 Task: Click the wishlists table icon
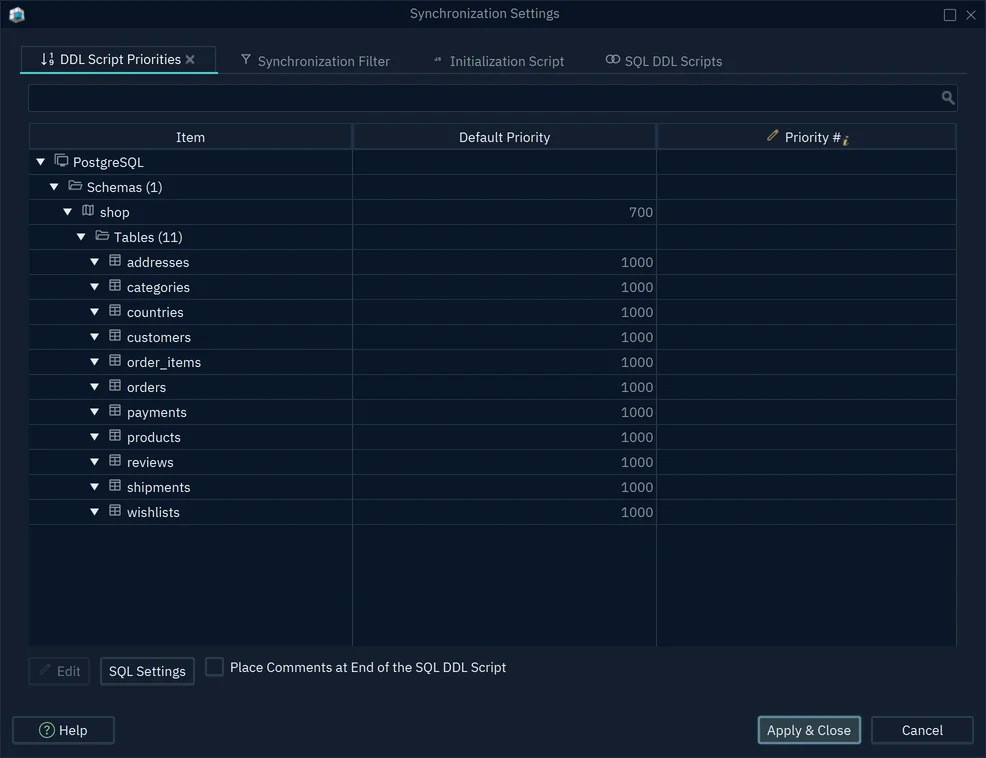click(x=115, y=511)
